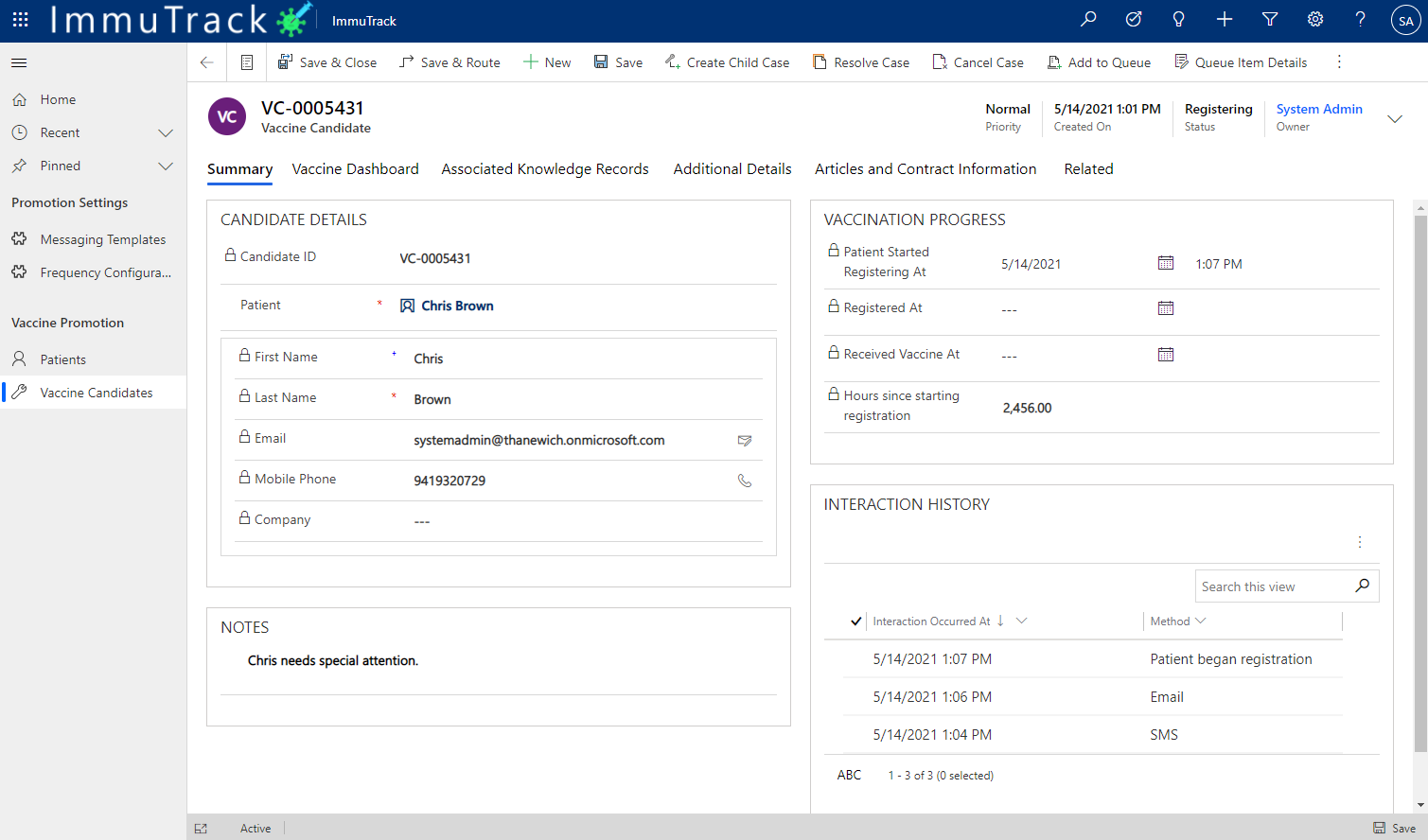Open Articles and Contract Information tab
Image resolution: width=1428 pixels, height=840 pixels.
point(926,169)
